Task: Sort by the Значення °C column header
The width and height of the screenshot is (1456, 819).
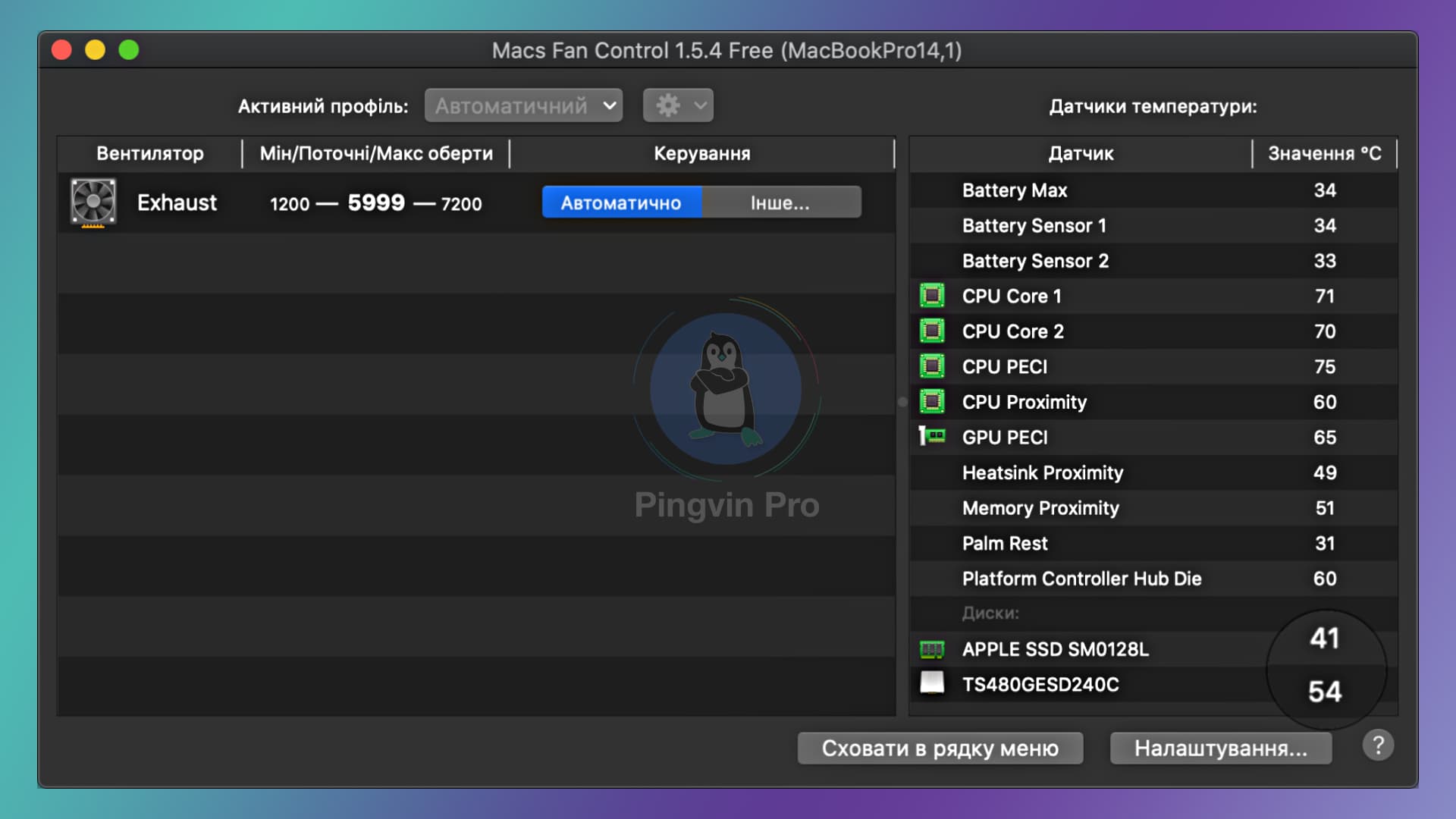Action: click(x=1324, y=154)
